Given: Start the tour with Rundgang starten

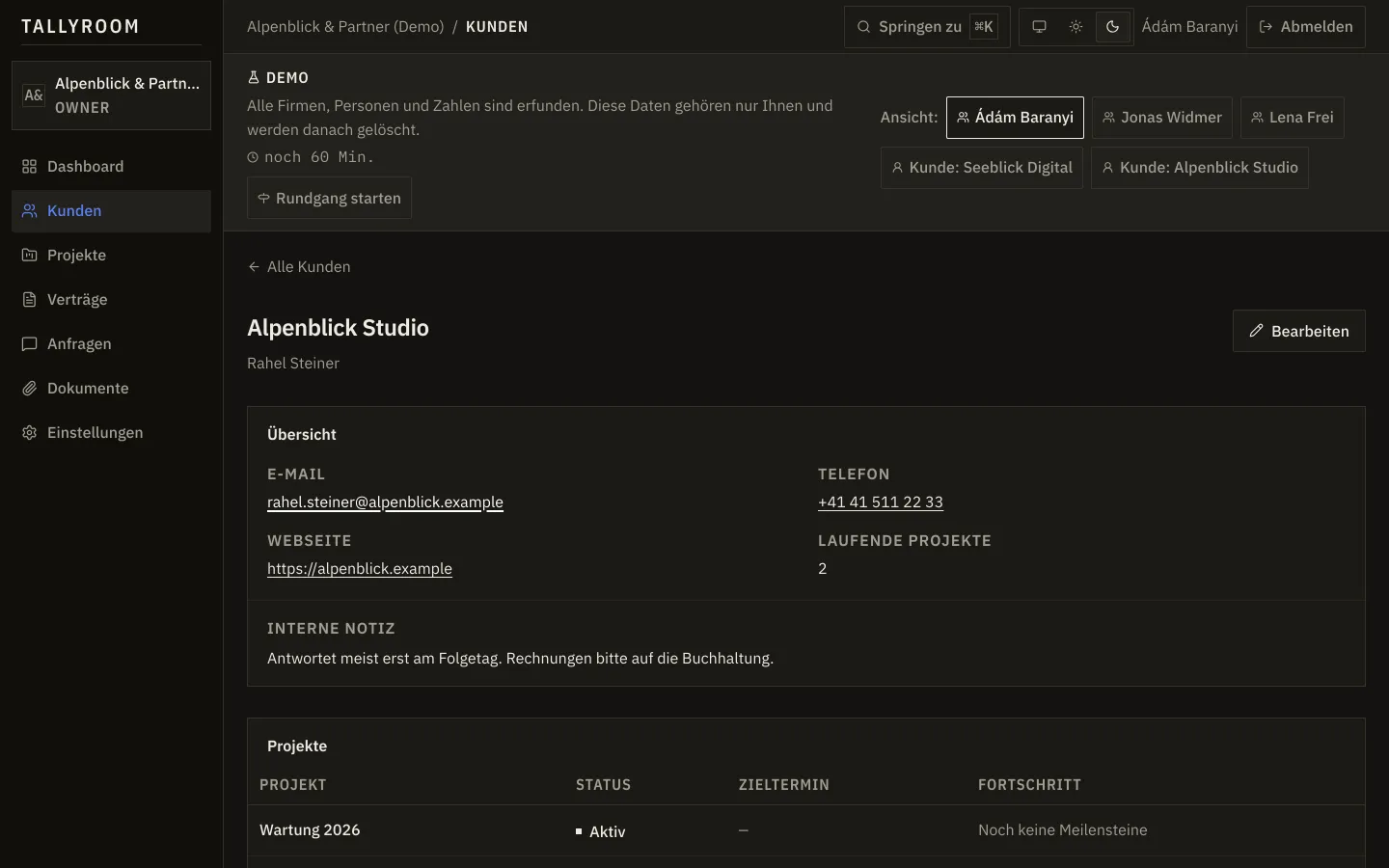Looking at the screenshot, I should [329, 198].
